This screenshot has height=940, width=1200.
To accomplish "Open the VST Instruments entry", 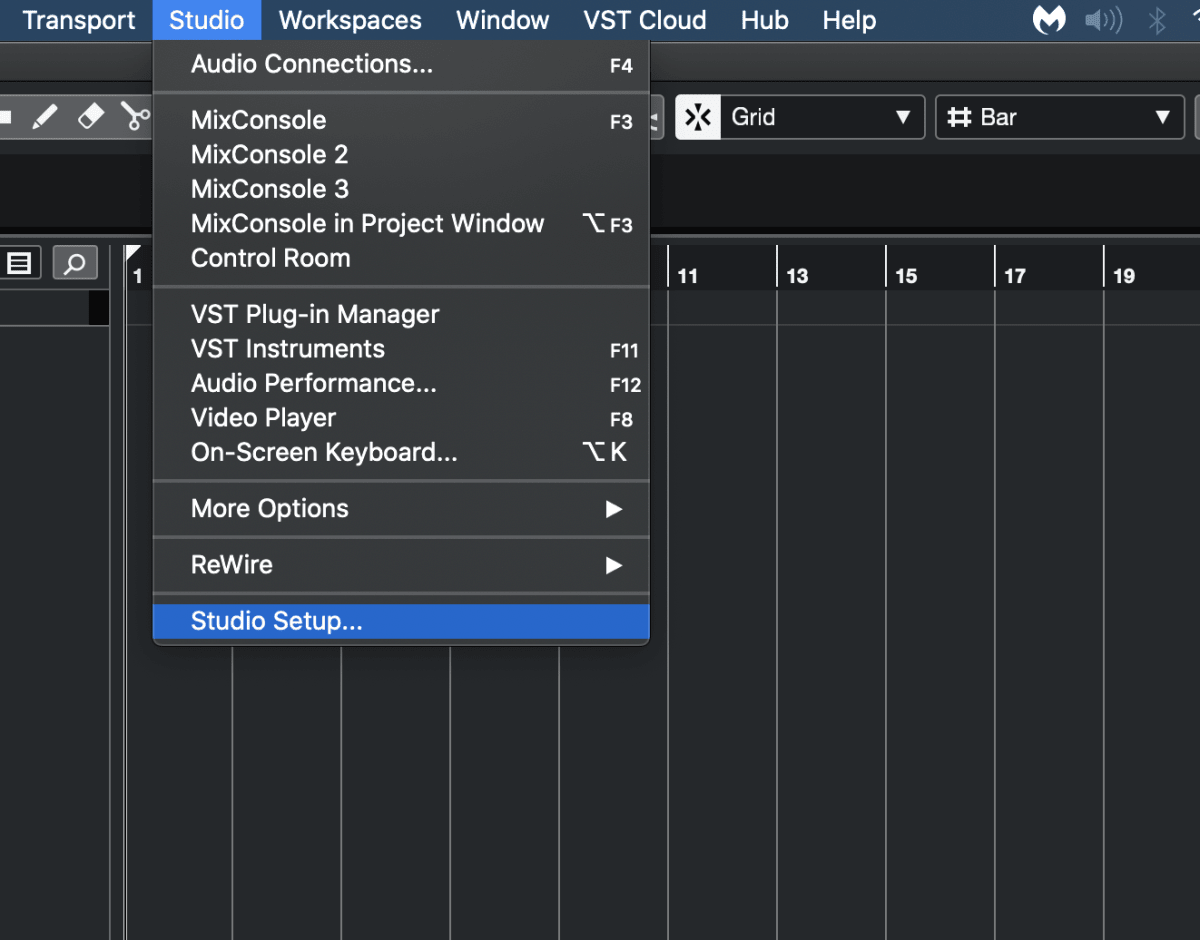I will (401, 349).
